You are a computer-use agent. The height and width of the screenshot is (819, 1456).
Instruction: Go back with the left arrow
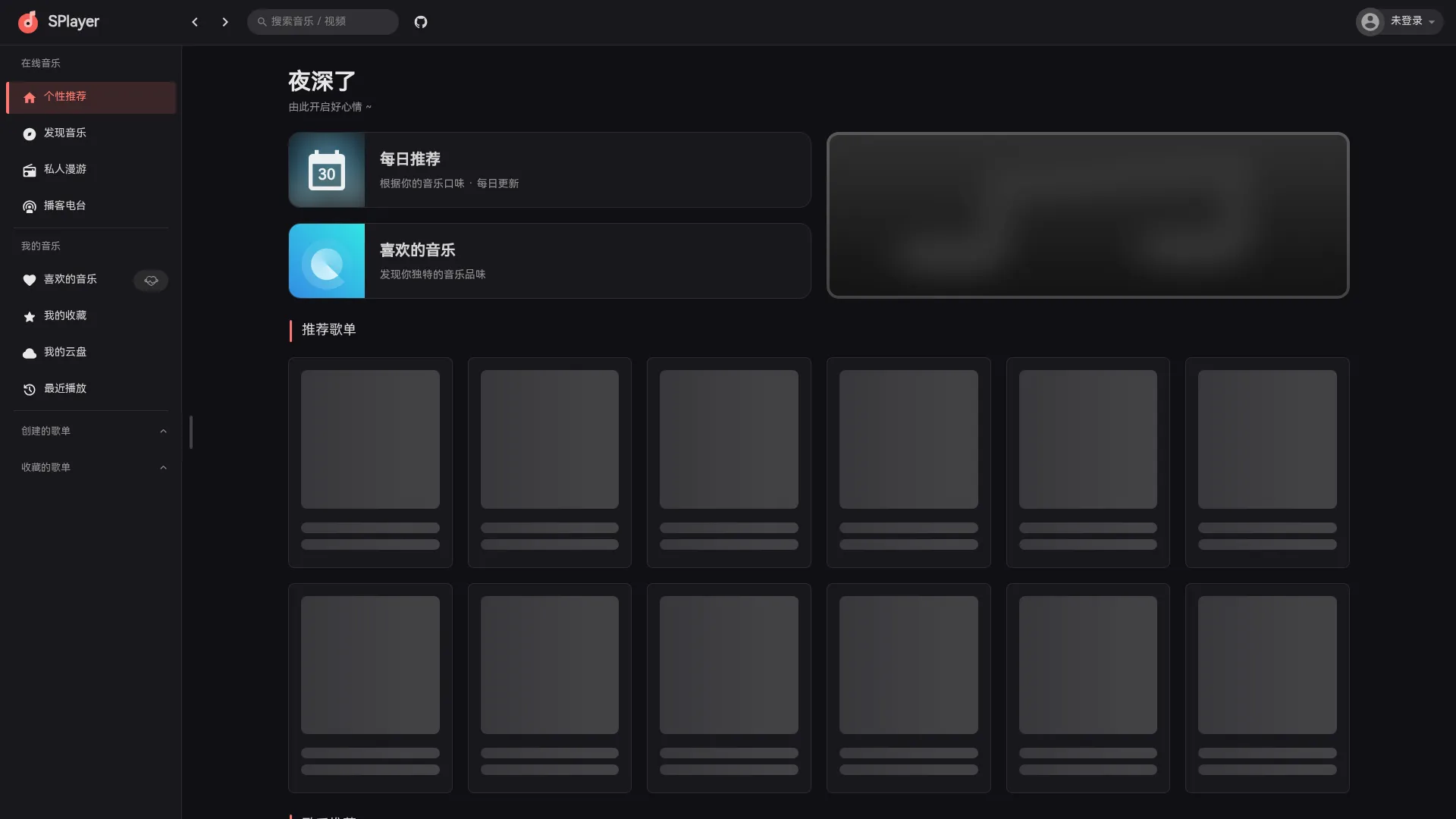click(x=195, y=22)
